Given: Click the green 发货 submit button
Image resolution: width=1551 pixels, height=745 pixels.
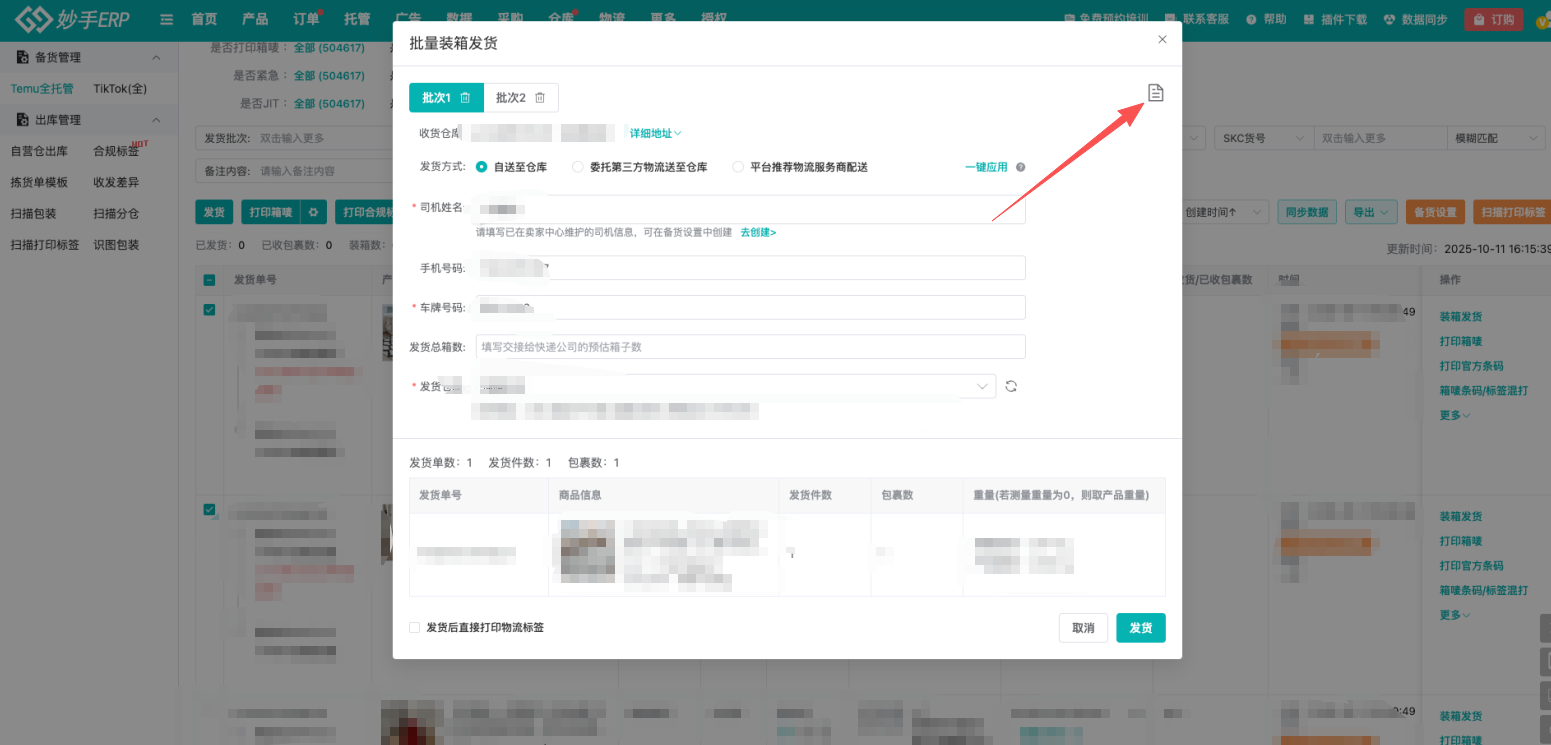Looking at the screenshot, I should pyautogui.click(x=1140, y=627).
